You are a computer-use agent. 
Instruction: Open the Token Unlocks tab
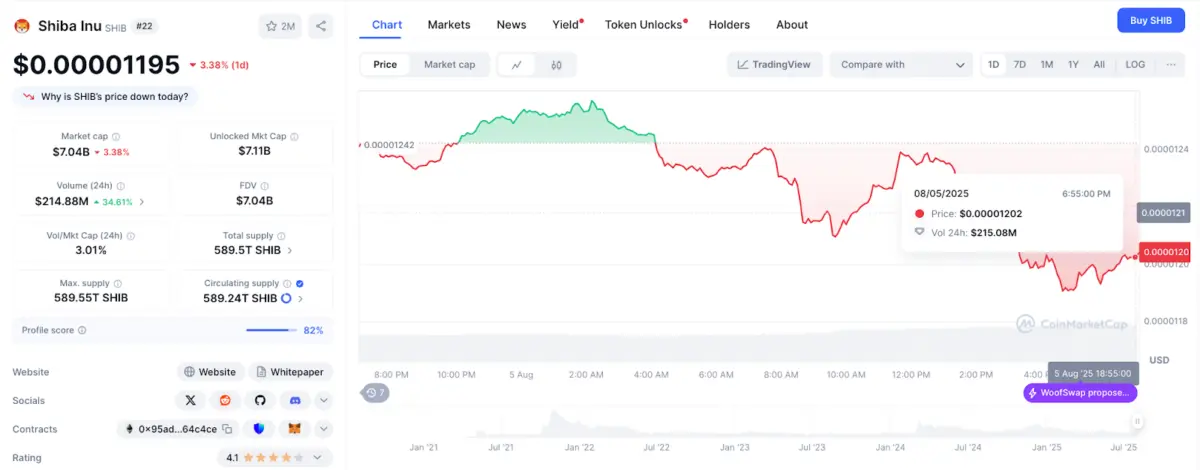point(645,24)
